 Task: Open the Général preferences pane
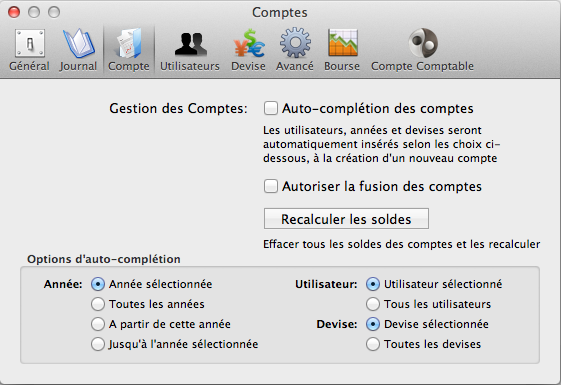29,50
